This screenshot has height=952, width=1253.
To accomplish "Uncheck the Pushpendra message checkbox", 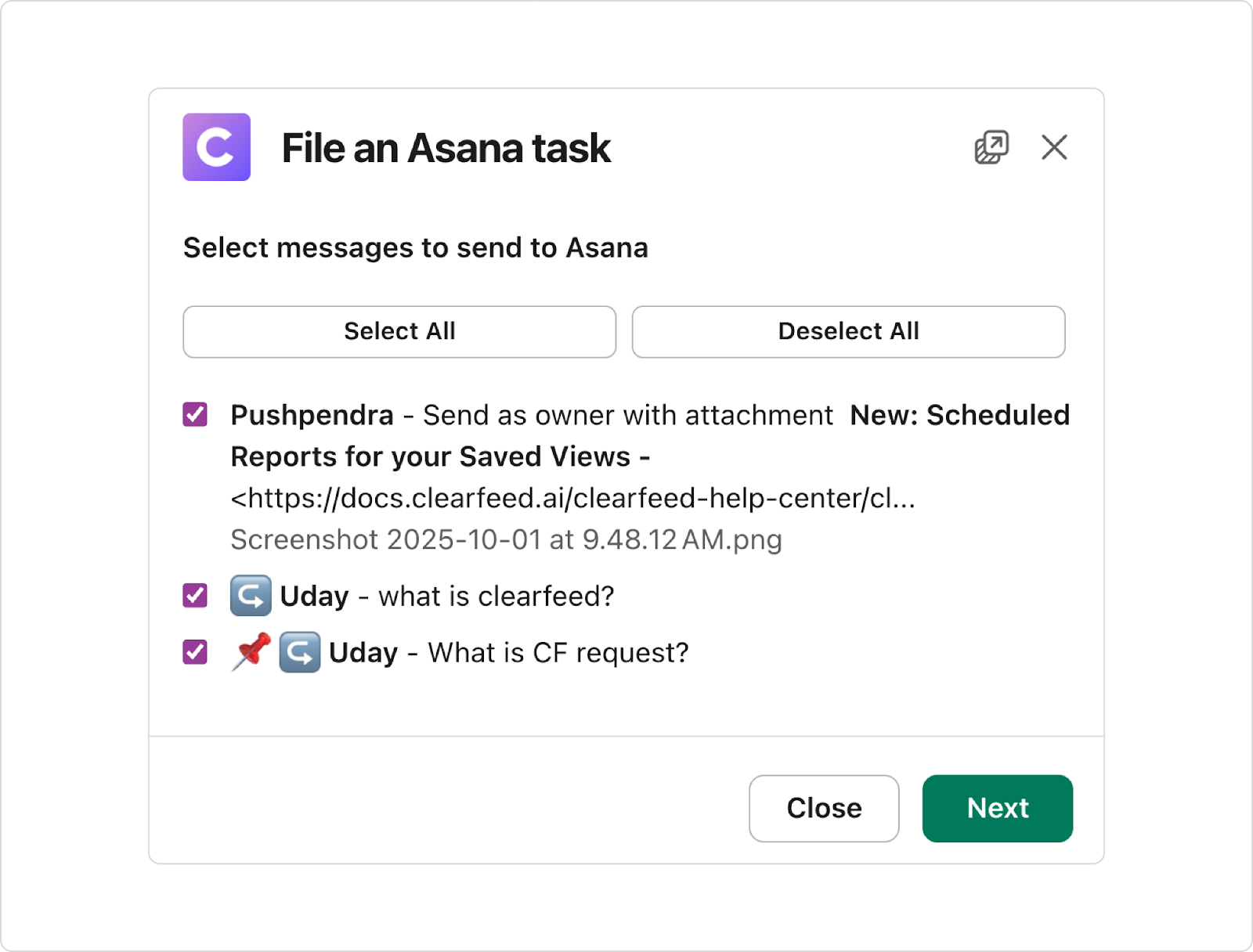I will 194,415.
